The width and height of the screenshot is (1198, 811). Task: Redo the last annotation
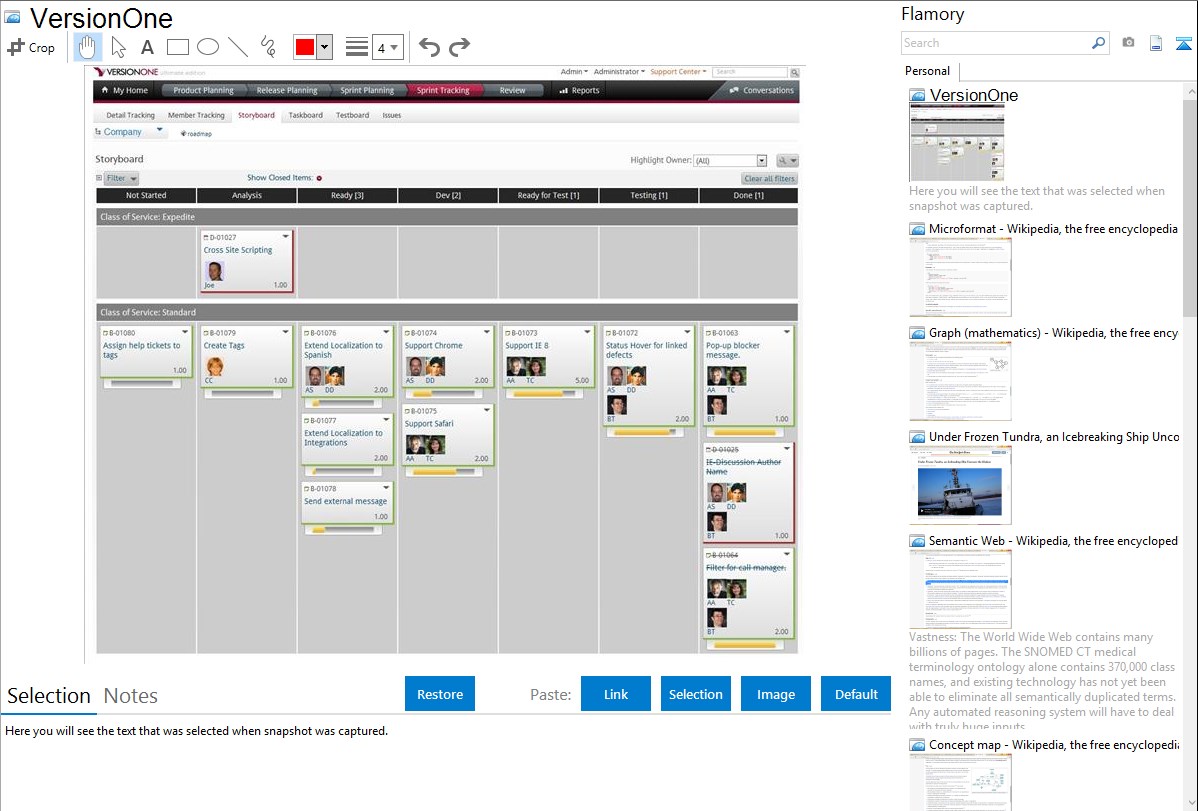459,47
